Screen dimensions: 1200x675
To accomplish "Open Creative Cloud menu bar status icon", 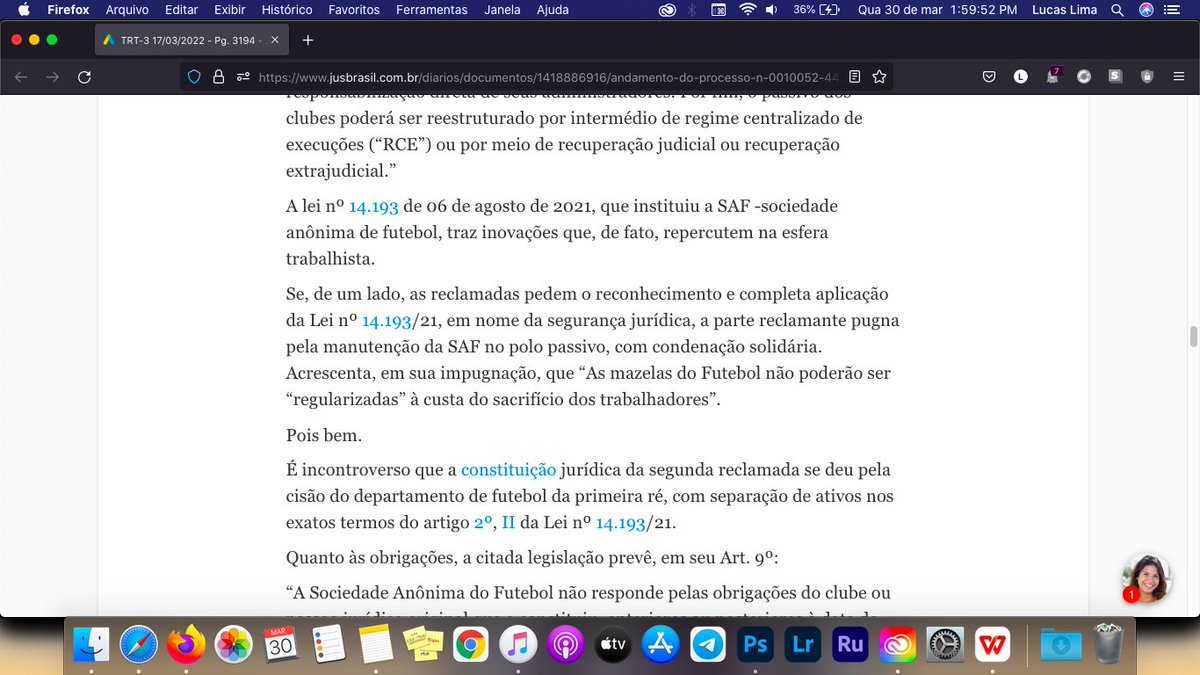I will coord(666,10).
